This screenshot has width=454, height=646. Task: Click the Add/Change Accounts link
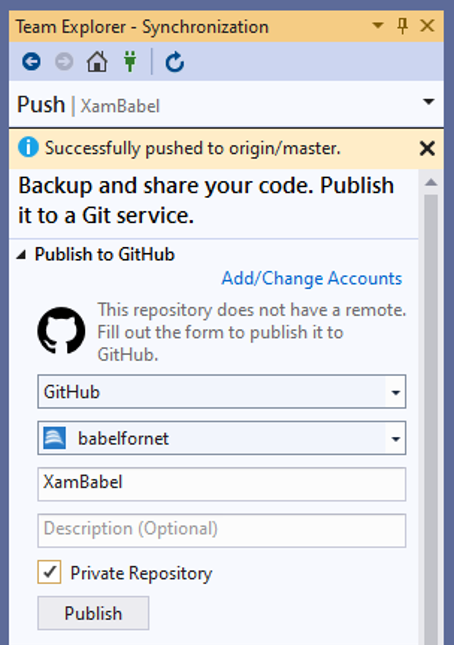(x=312, y=278)
